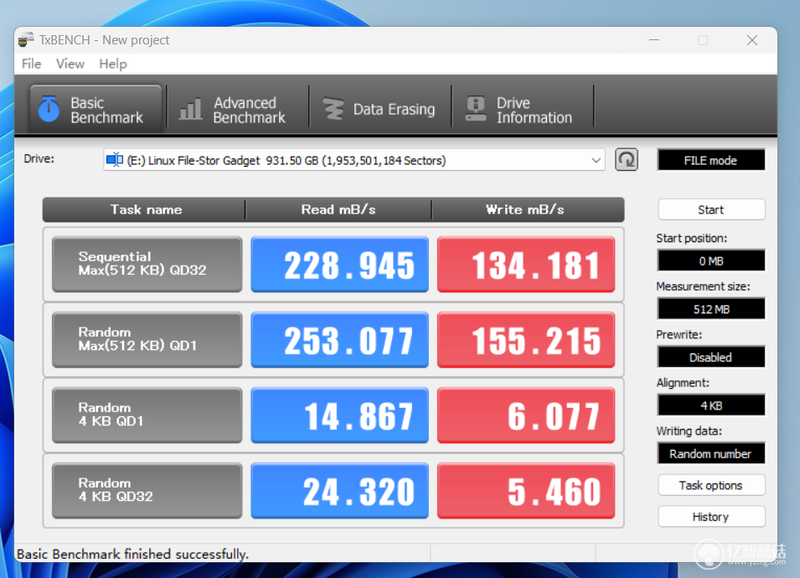Click the Basic Benchmark stopwatch icon

coord(49,108)
